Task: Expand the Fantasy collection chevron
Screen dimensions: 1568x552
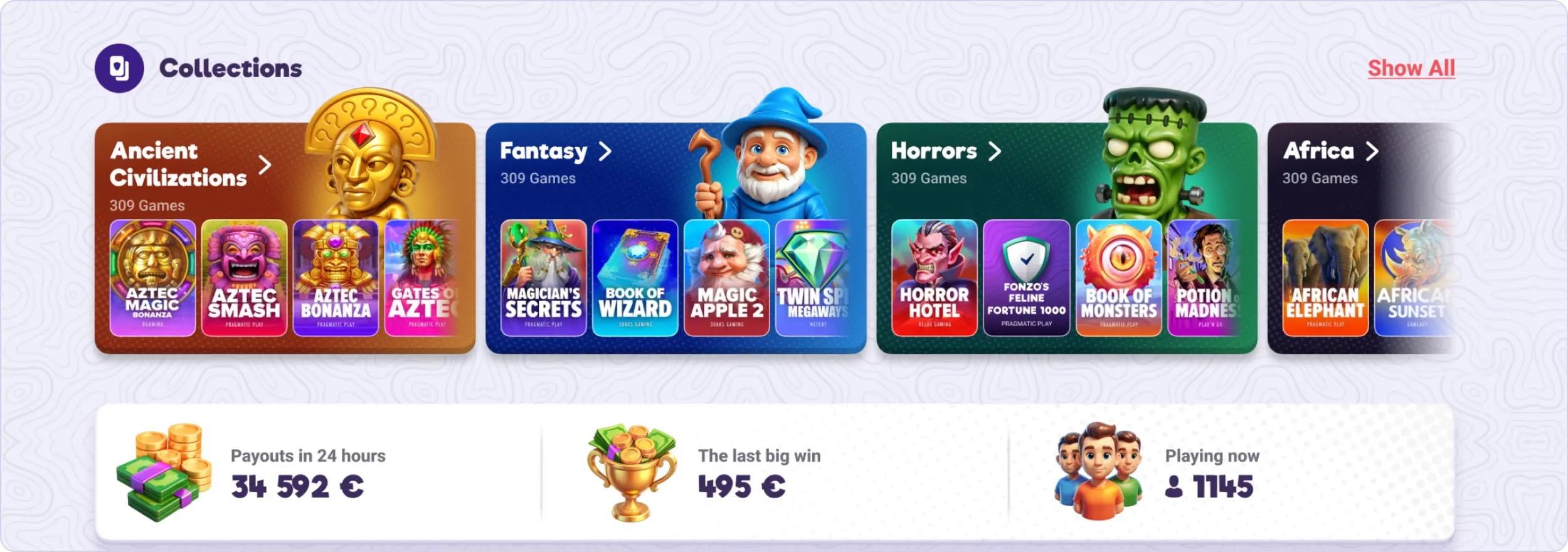Action: click(x=605, y=151)
